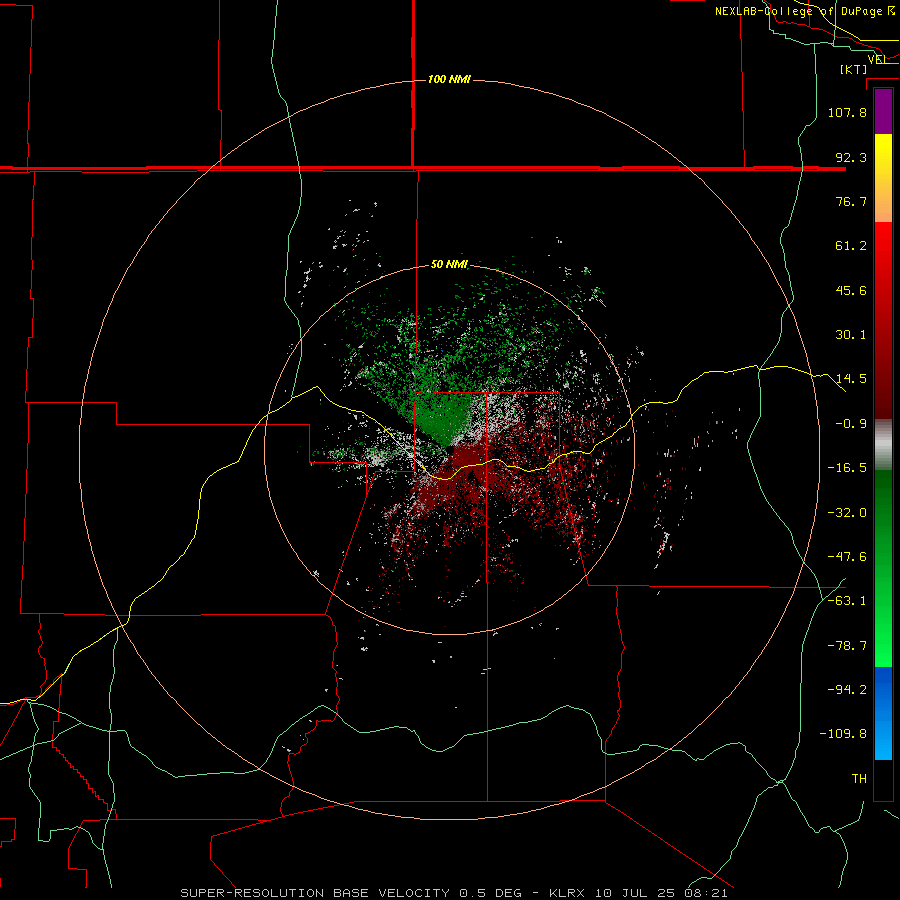Click the yellow-orange segment of color bar
This screenshot has width=900, height=900.
883,178
